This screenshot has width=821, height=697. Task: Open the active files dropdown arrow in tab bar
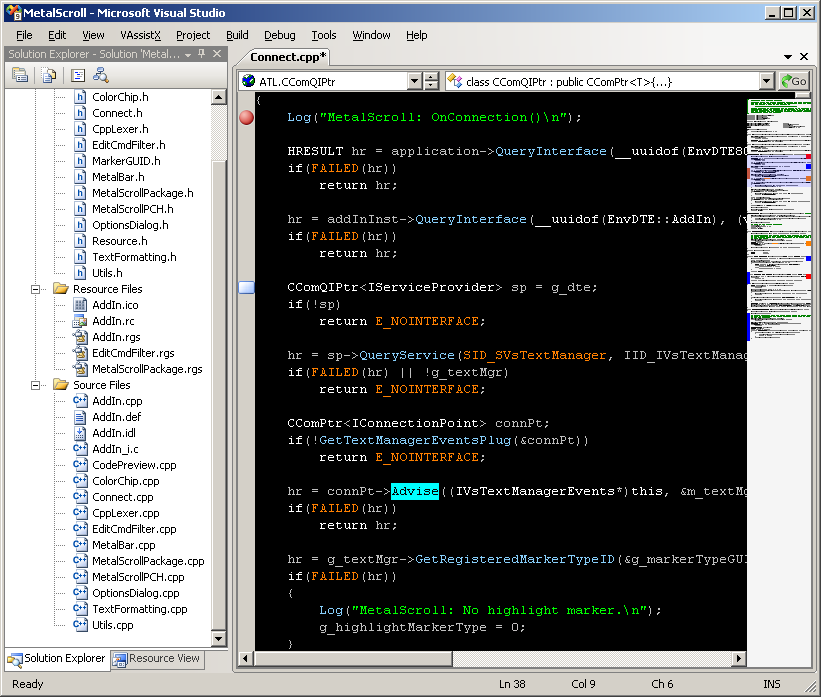click(788, 57)
